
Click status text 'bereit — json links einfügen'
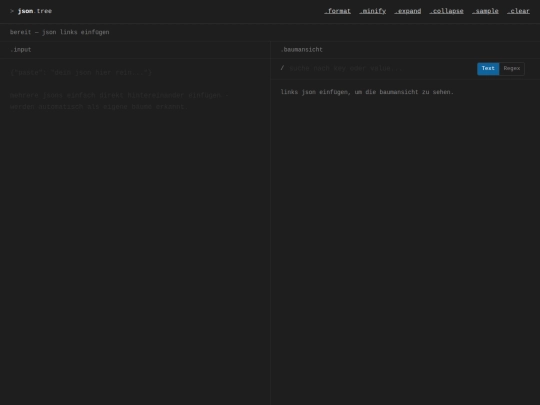tap(60, 32)
